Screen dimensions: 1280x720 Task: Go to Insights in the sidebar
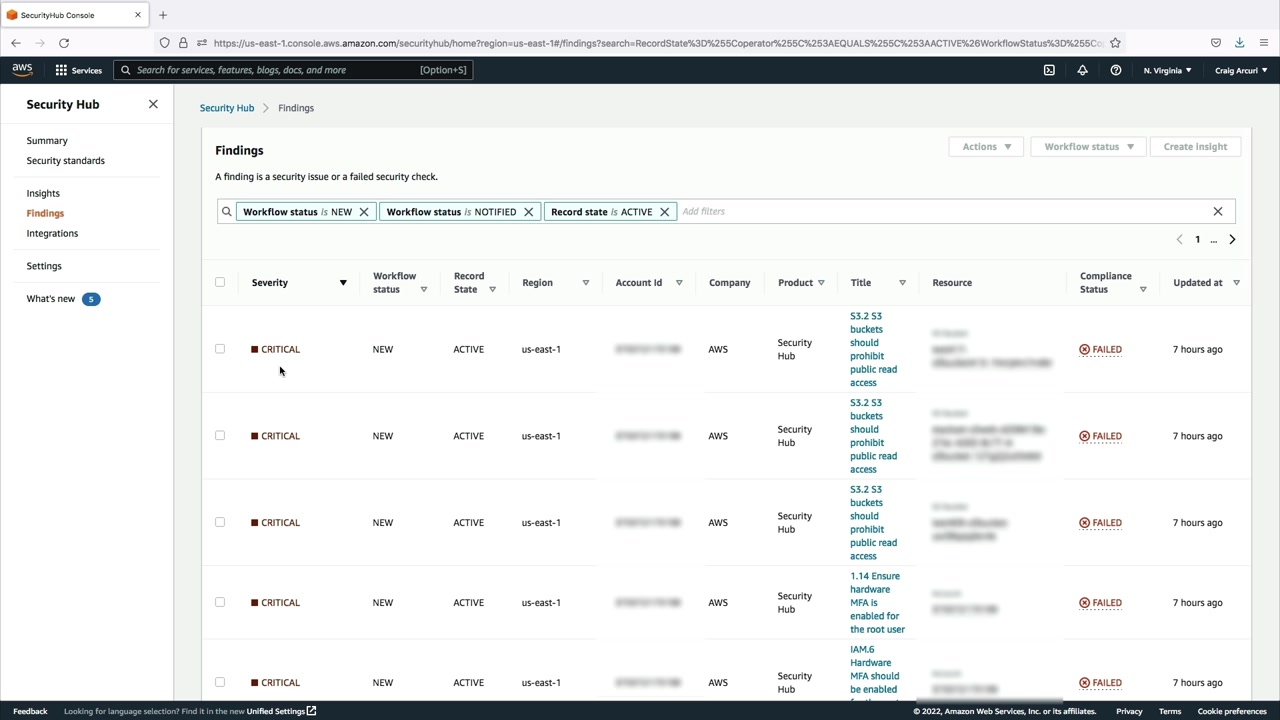click(43, 194)
